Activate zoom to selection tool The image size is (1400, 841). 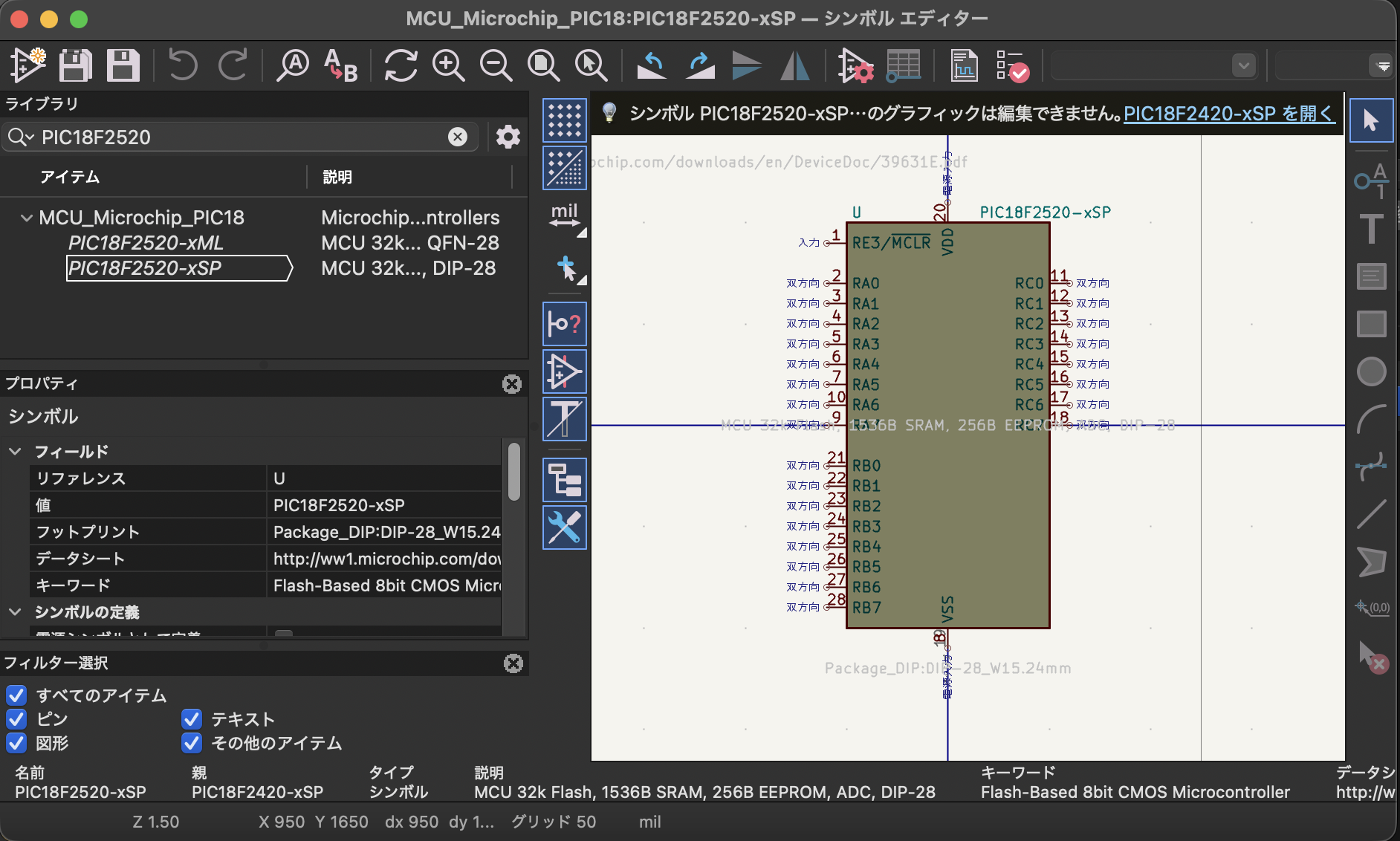click(x=591, y=65)
